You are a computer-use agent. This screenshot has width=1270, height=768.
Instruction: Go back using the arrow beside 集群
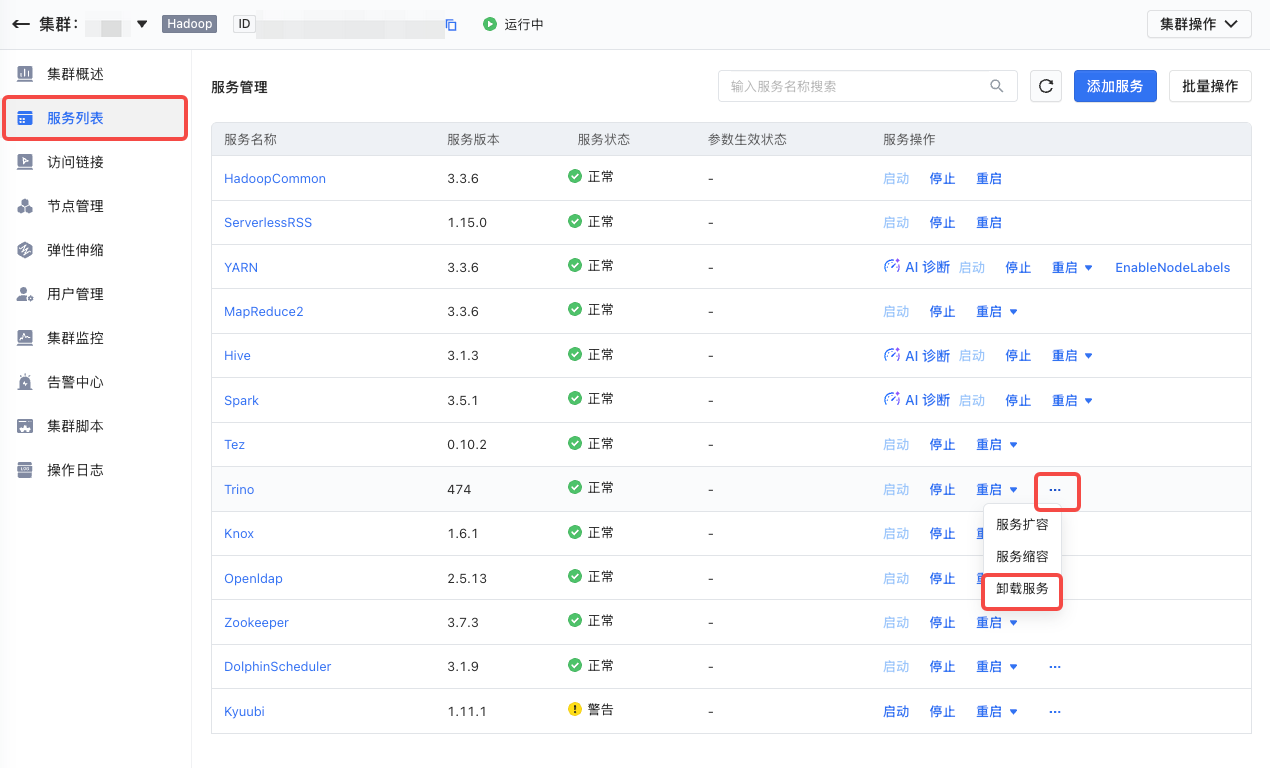click(20, 24)
